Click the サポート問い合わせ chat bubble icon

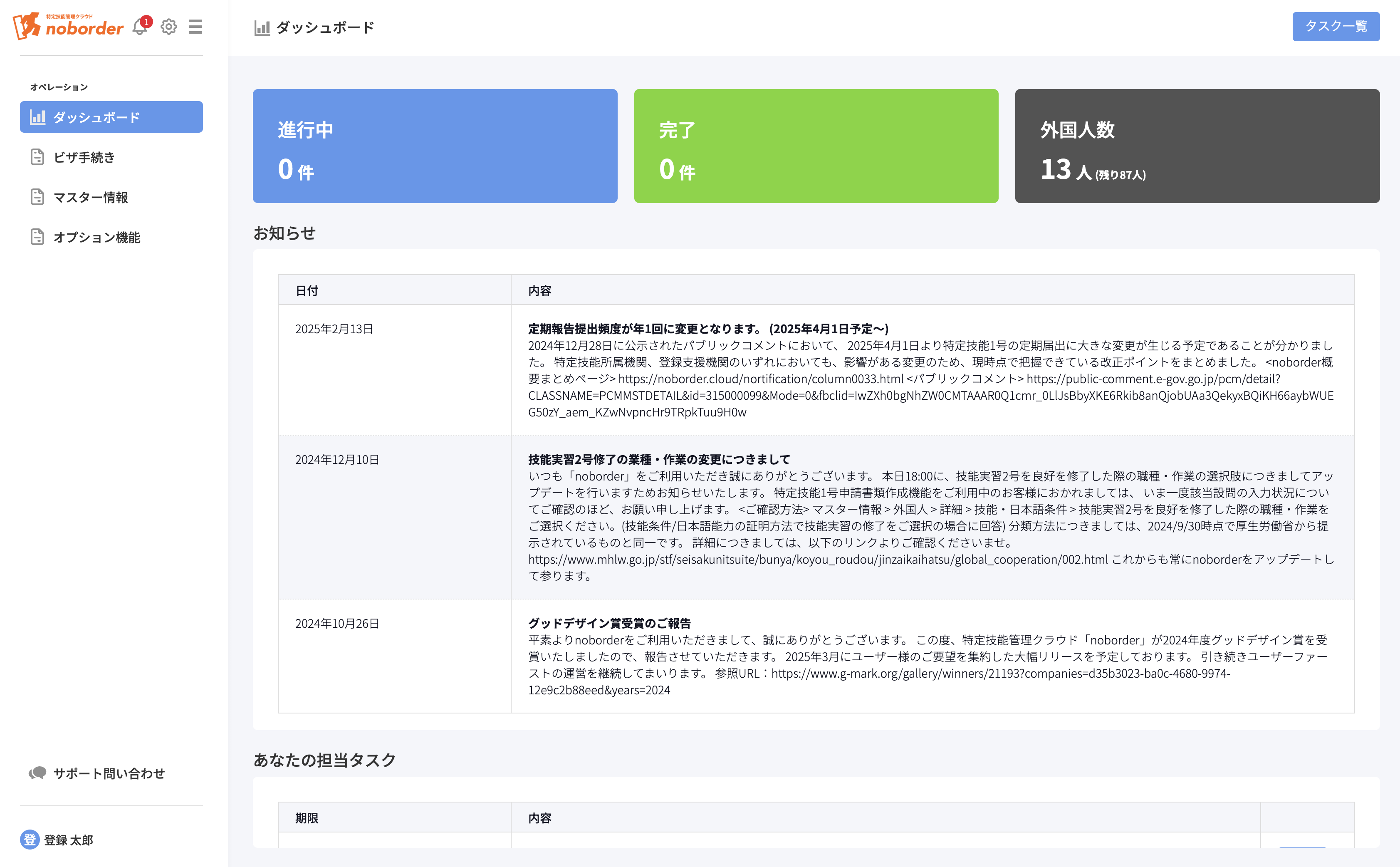pos(37,773)
